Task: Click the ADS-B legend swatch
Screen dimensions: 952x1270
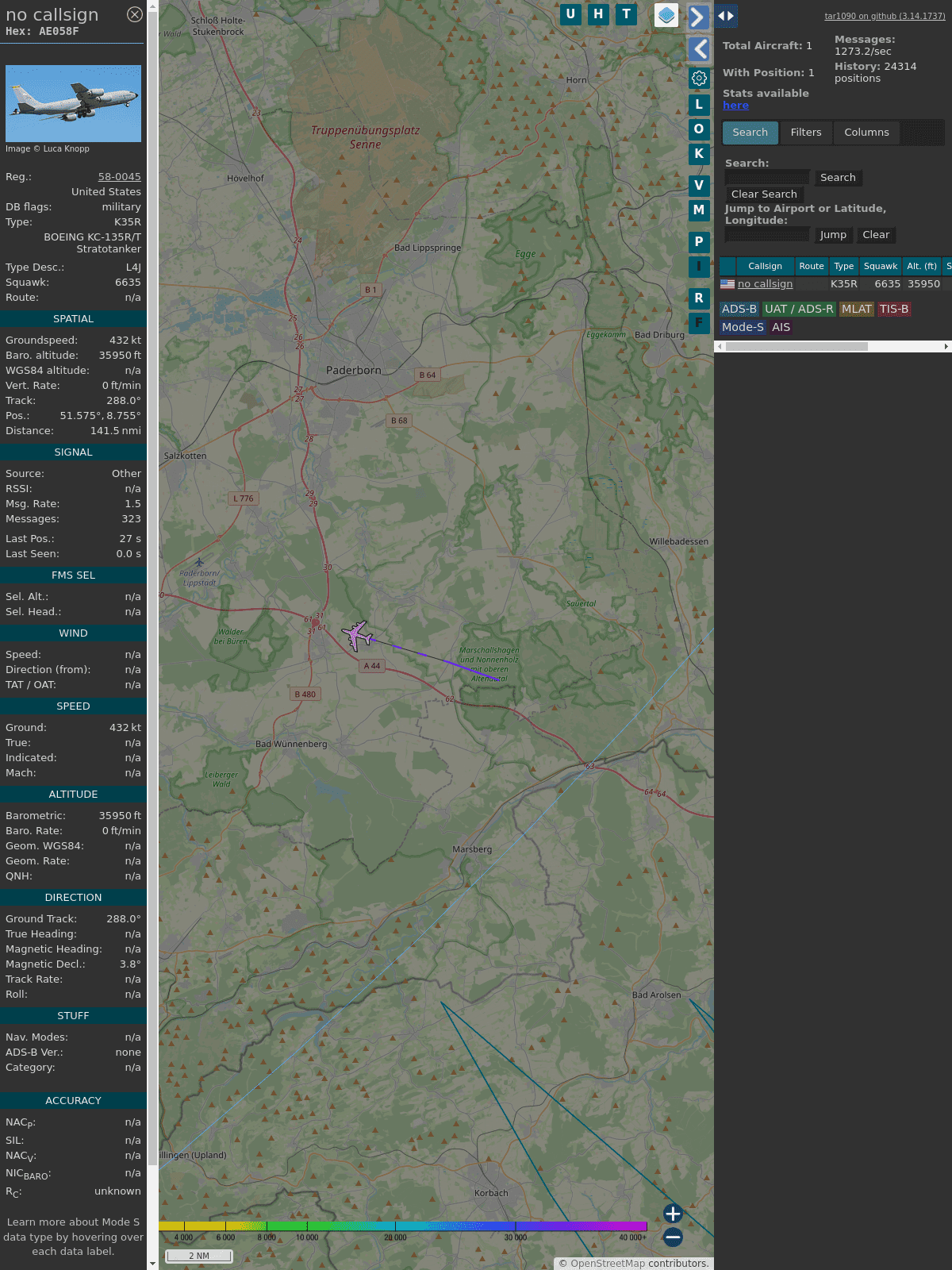Action: click(x=739, y=310)
